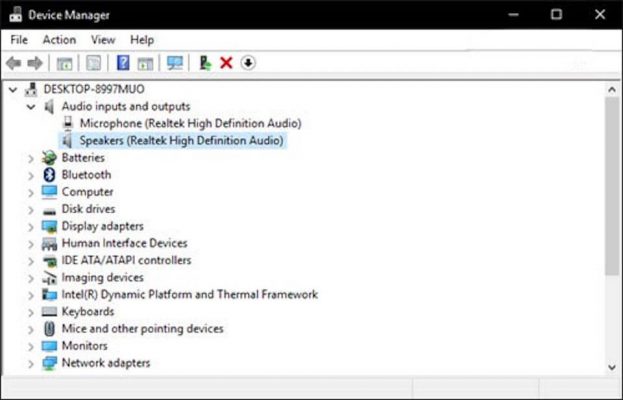The image size is (623, 400).
Task: Open the Action menu
Action: (59, 40)
